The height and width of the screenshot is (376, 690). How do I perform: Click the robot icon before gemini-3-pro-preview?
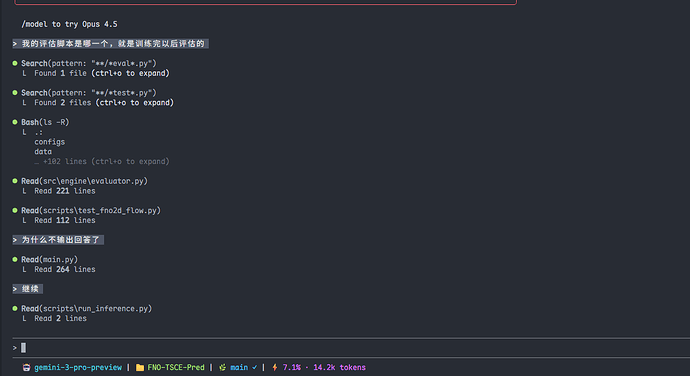coord(26,367)
